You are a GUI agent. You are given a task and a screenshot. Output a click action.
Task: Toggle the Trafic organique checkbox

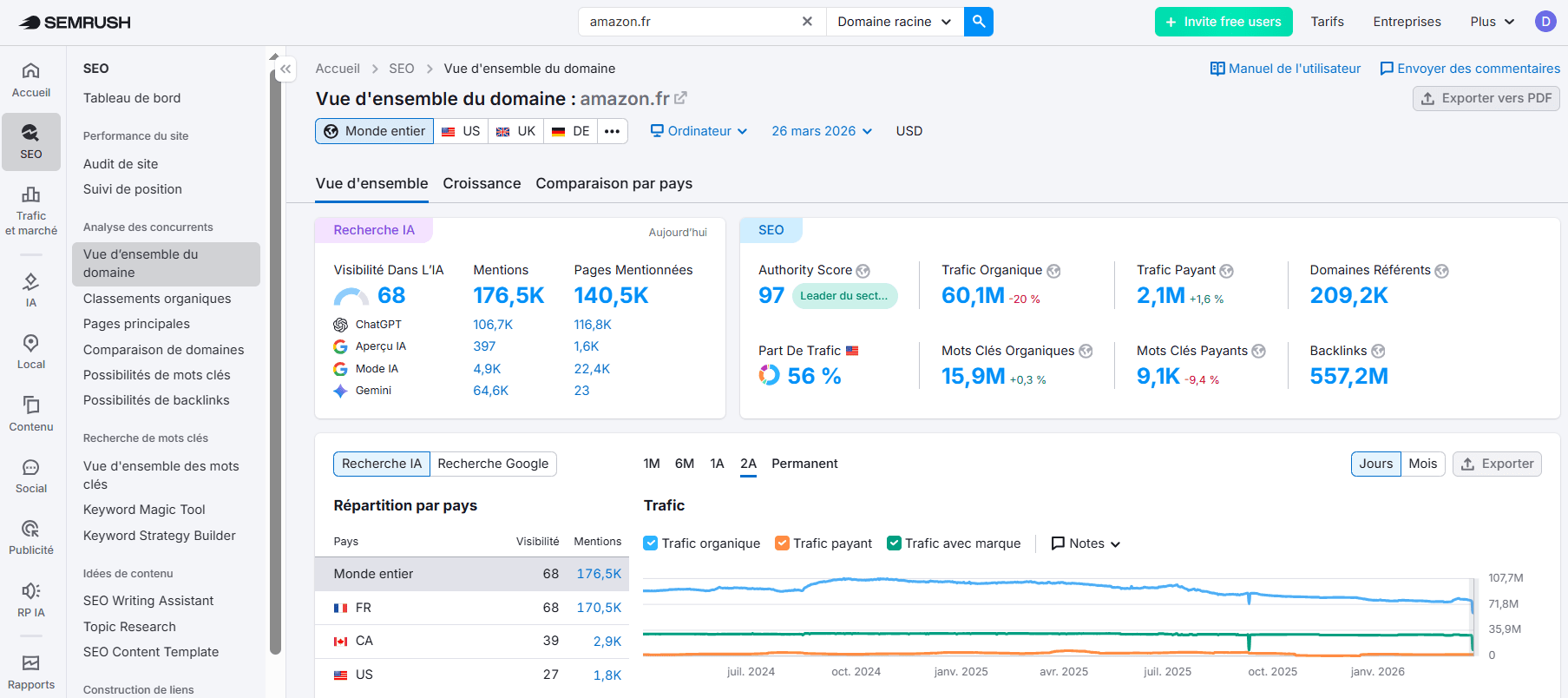click(x=651, y=543)
